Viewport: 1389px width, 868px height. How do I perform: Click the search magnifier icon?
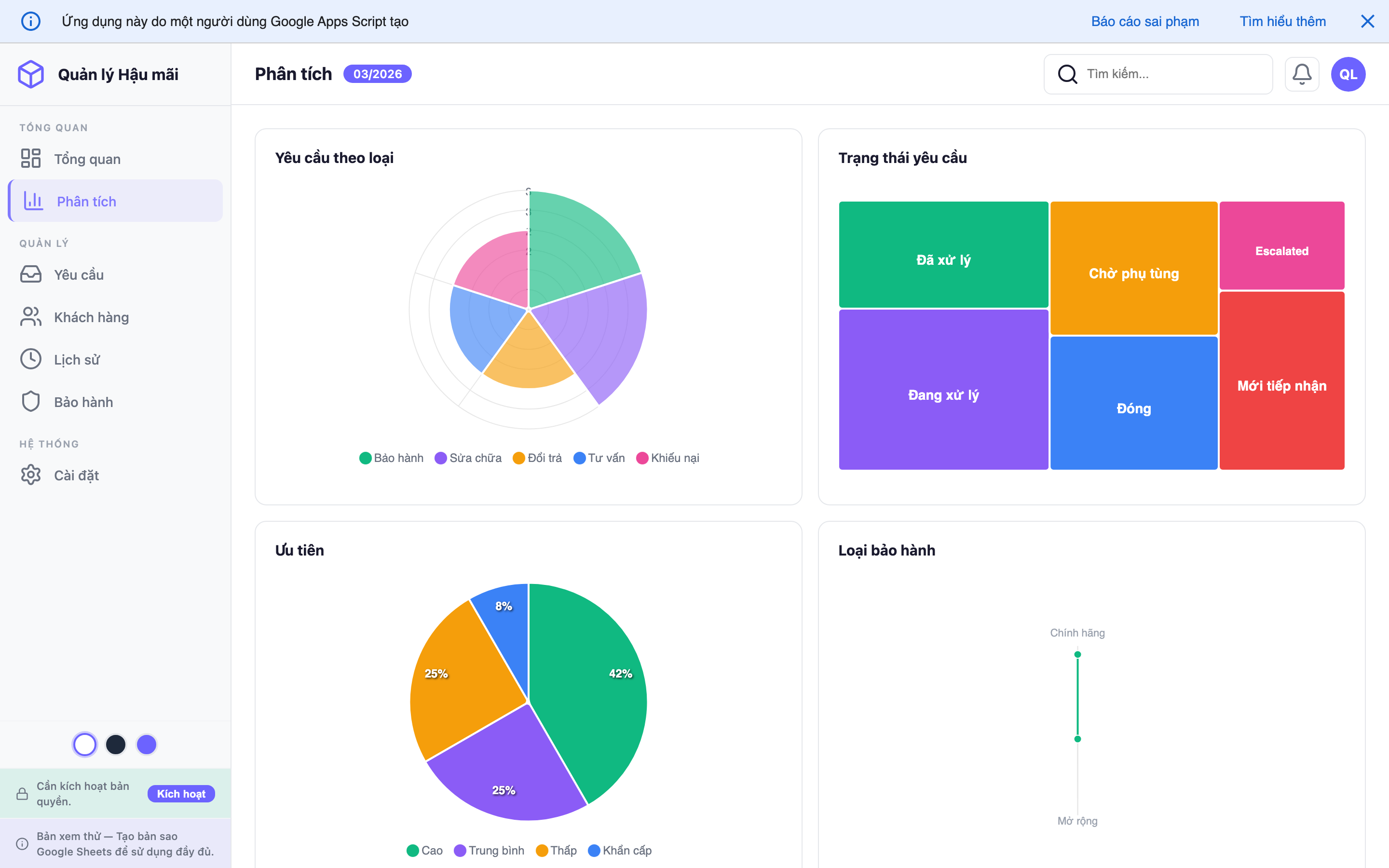(x=1067, y=74)
